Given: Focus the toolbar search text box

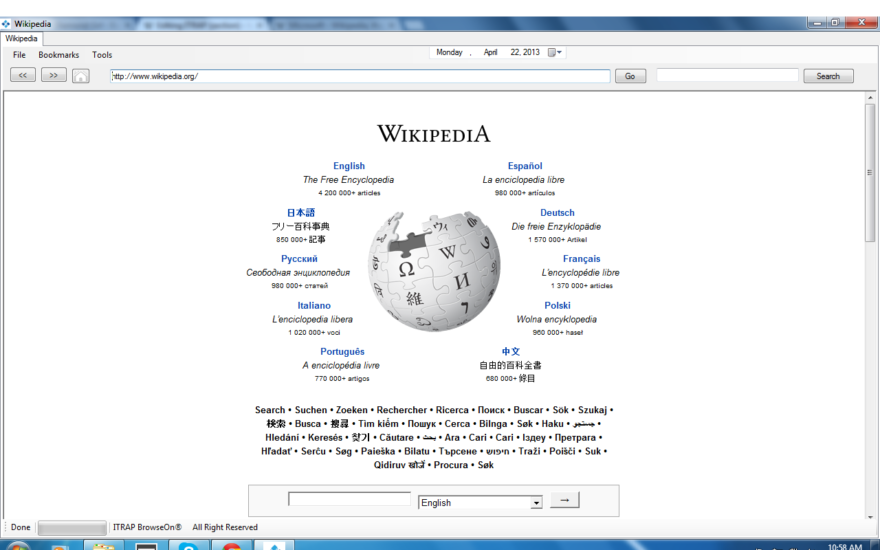Looking at the screenshot, I should pyautogui.click(x=727, y=75).
